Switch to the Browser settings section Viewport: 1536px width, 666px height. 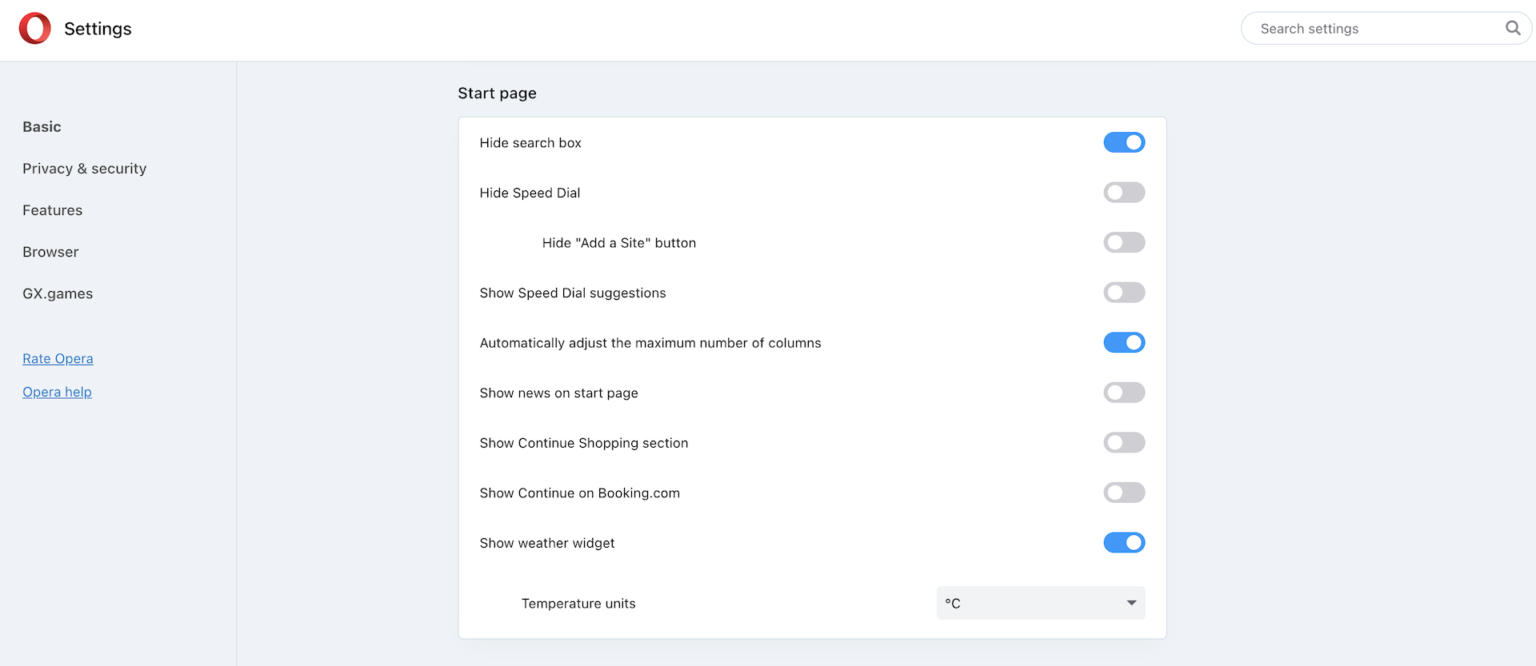pos(50,252)
